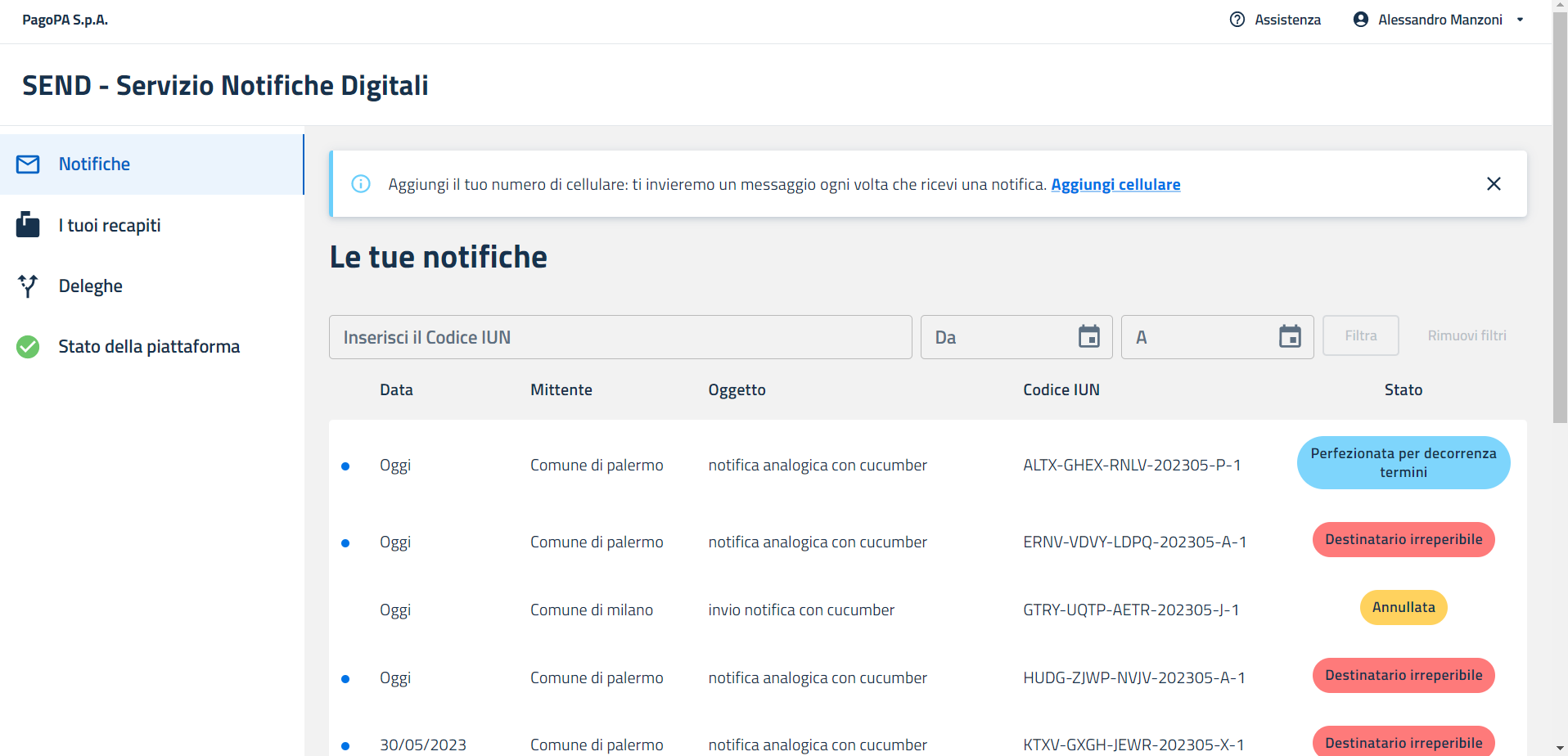Click the user account avatar icon
The image size is (1568, 756).
(1360, 20)
